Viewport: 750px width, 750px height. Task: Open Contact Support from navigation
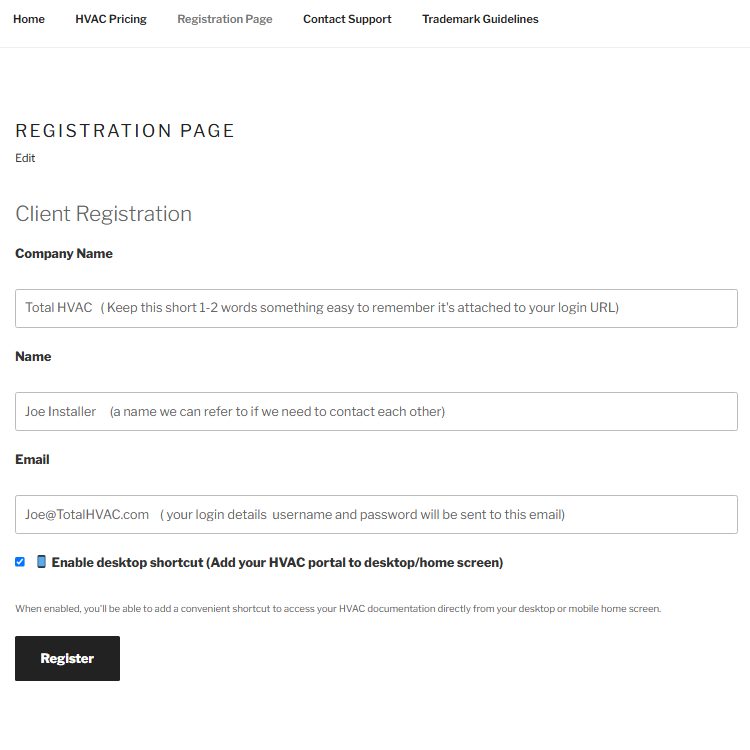(347, 19)
